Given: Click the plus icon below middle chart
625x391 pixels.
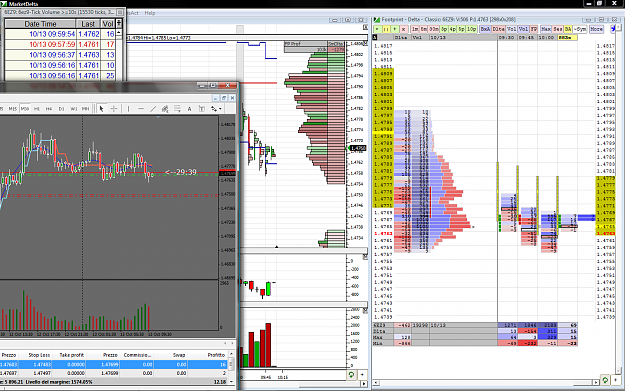Looking at the screenshot, I should click(362, 375).
